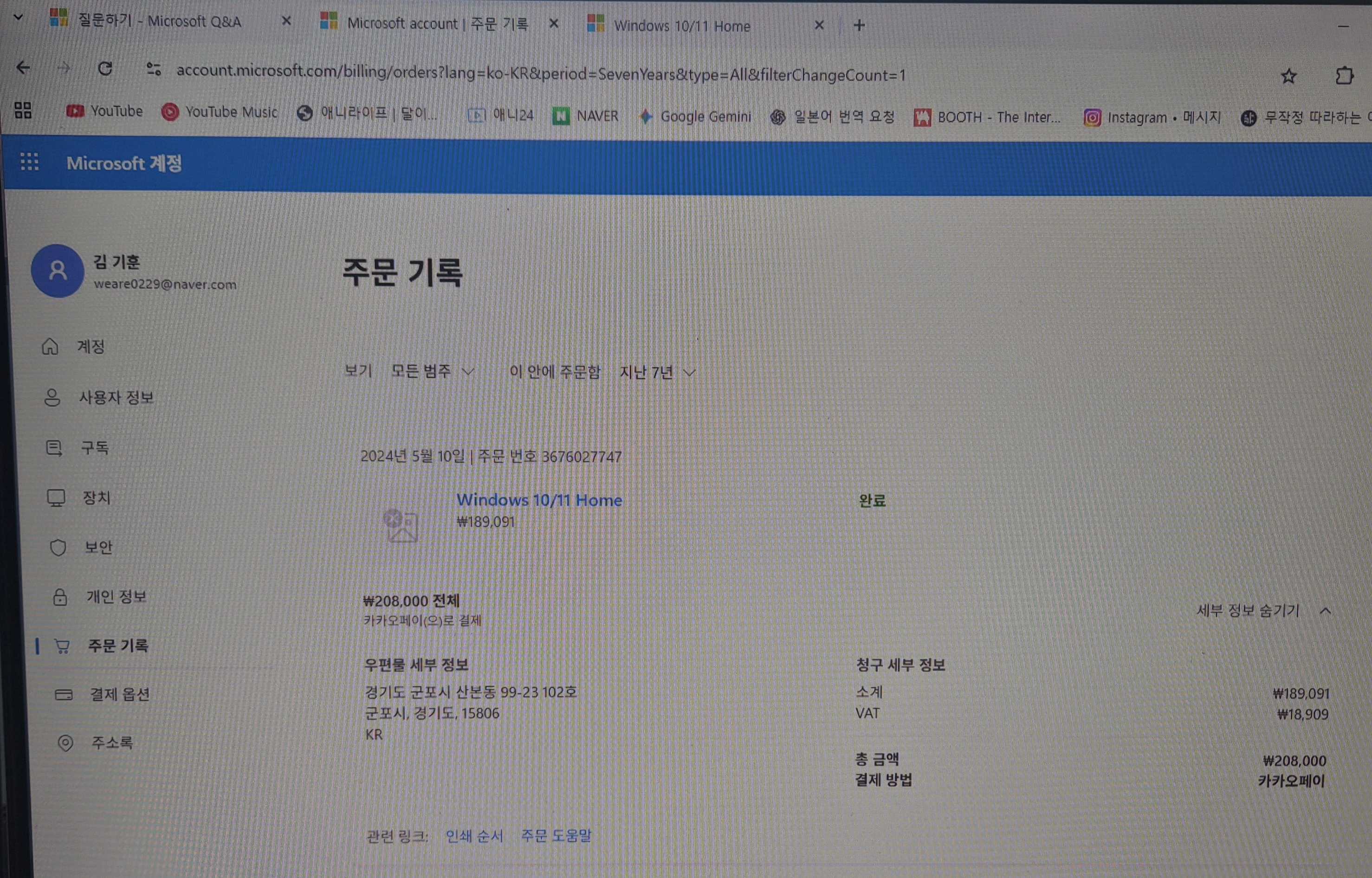
Task: Open the YouTube bookmark
Action: point(104,111)
